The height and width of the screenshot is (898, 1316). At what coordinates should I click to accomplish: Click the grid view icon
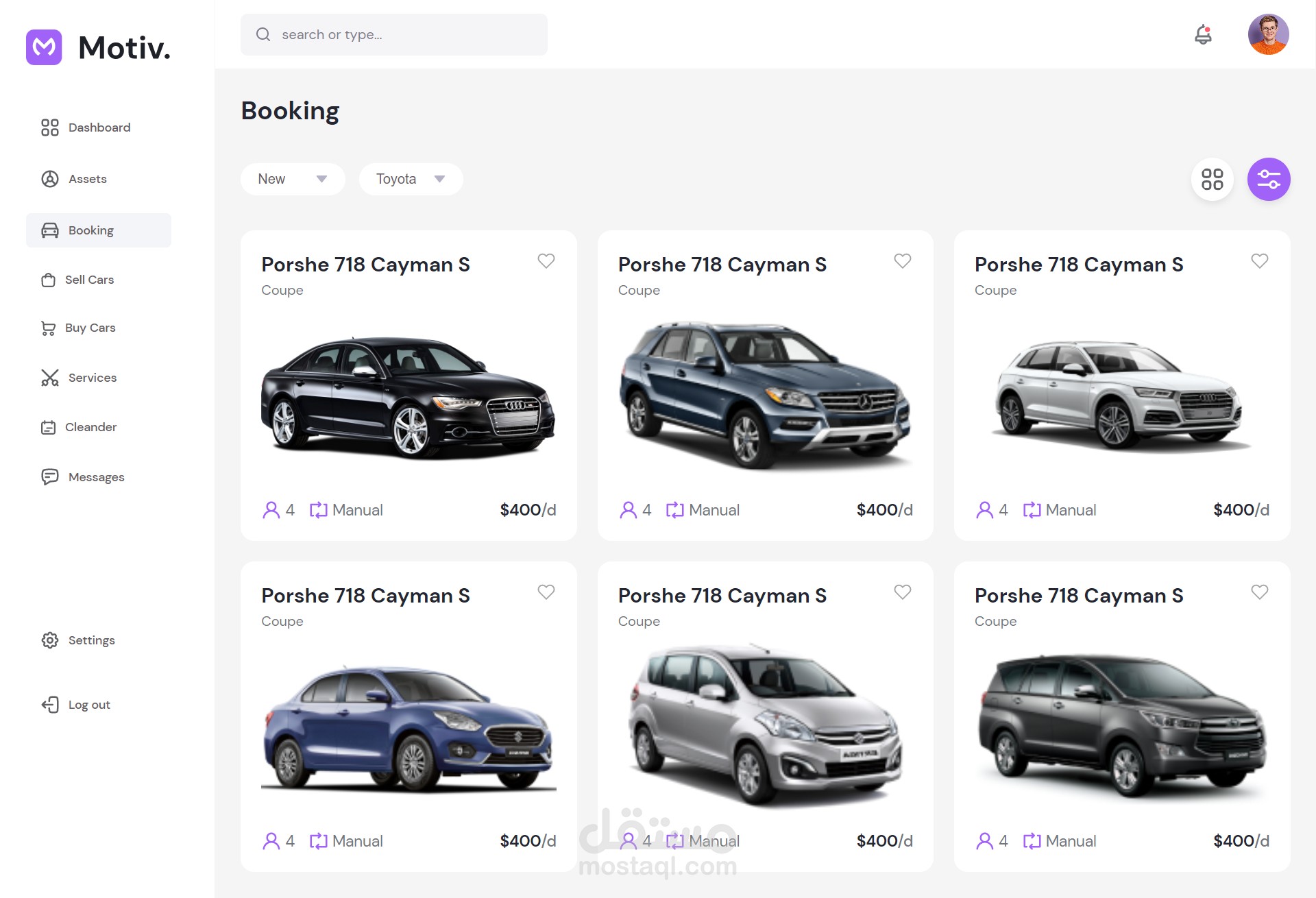[1213, 179]
